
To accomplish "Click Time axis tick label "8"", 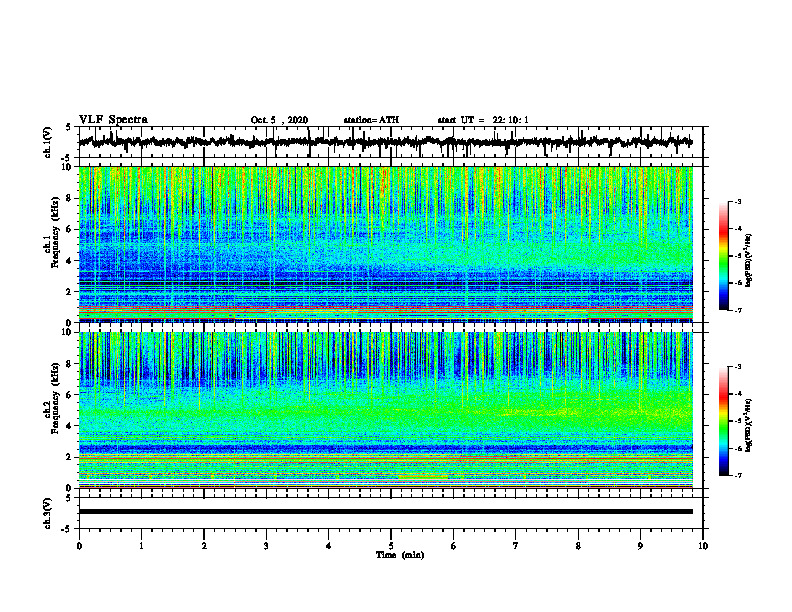I will (x=578, y=546).
